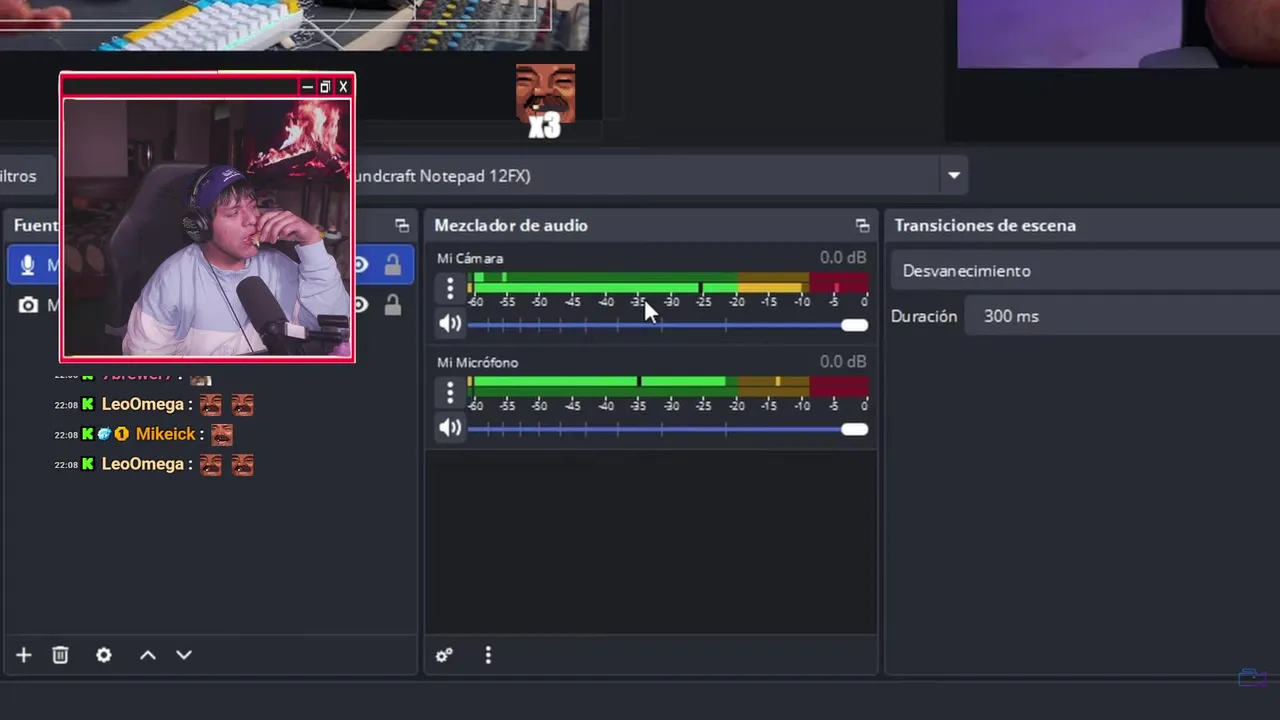
Task: Select the microphone source icon in the sources list
Action: (x=27, y=265)
